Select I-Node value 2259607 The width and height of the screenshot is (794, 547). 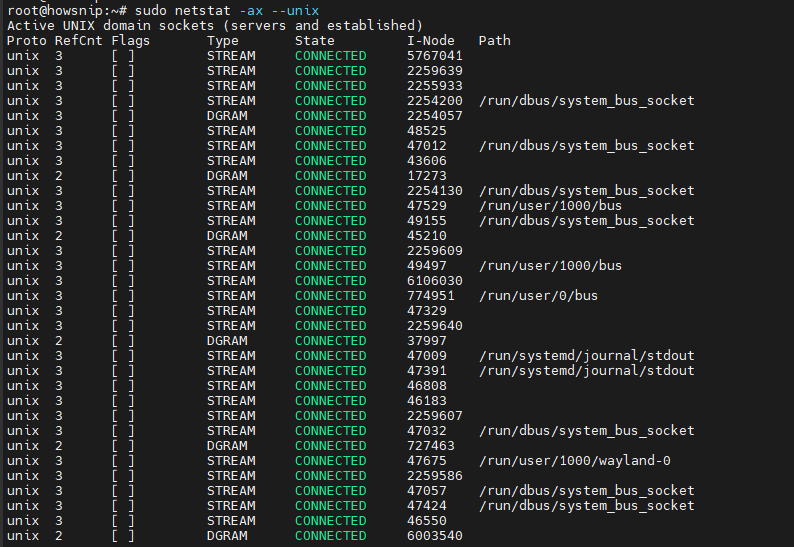click(434, 416)
